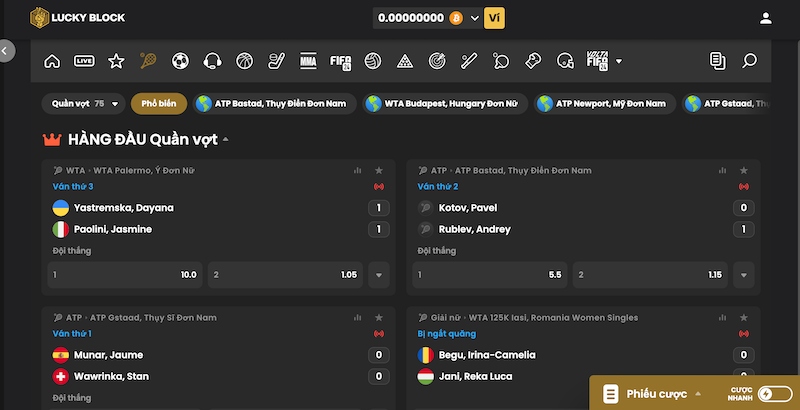Select the table tennis paddle icon
Image resolution: width=800 pixels, height=410 pixels.
501,61
